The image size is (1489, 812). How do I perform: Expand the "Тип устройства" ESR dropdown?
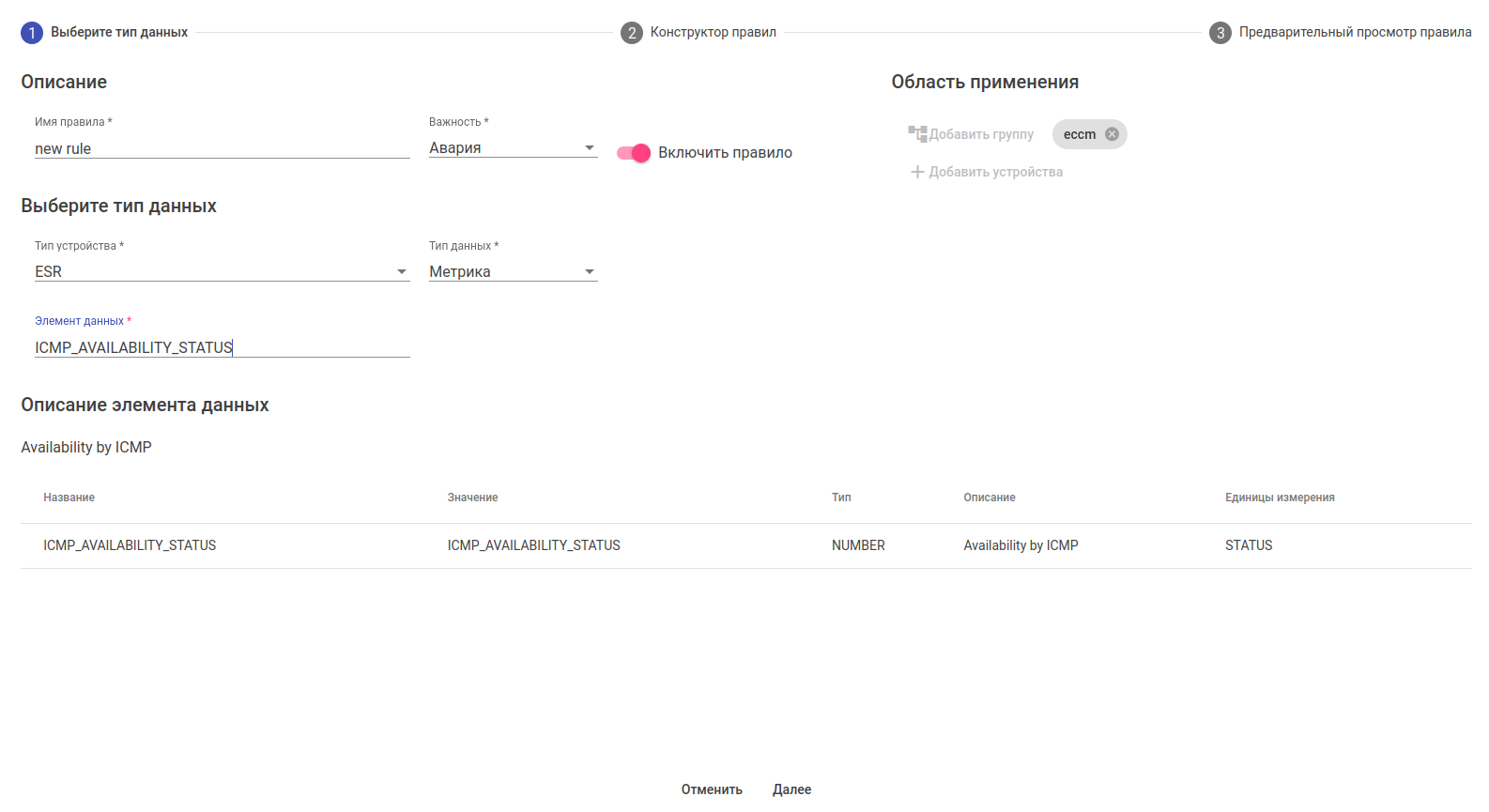(222, 272)
